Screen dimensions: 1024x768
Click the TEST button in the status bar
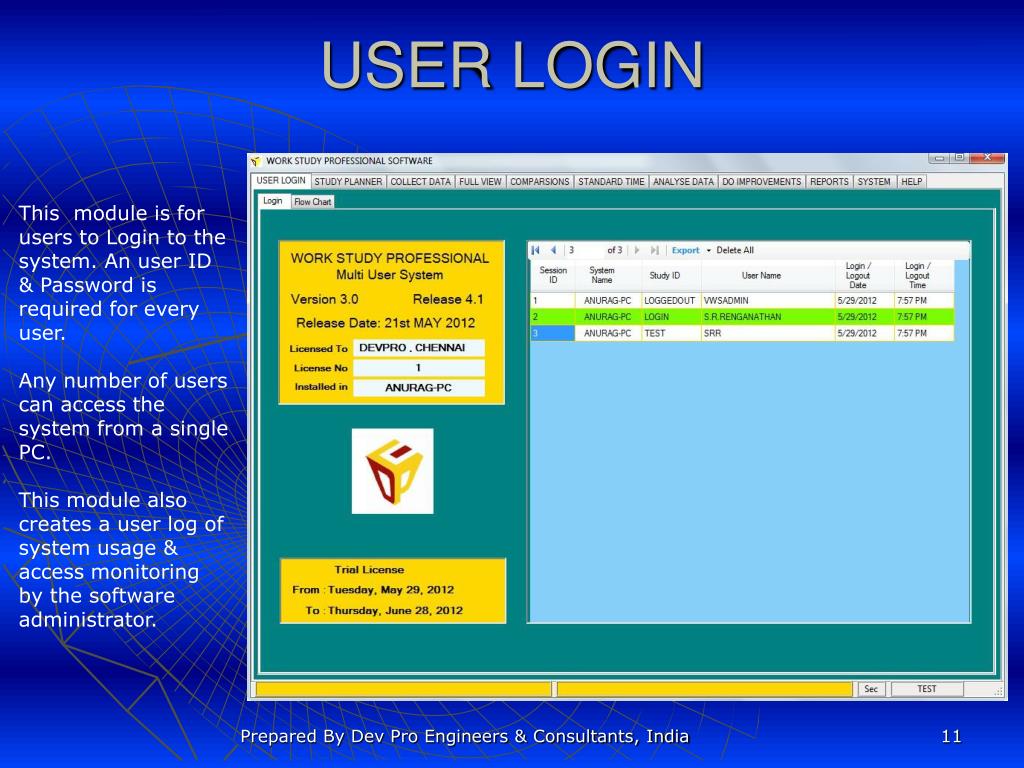point(928,689)
